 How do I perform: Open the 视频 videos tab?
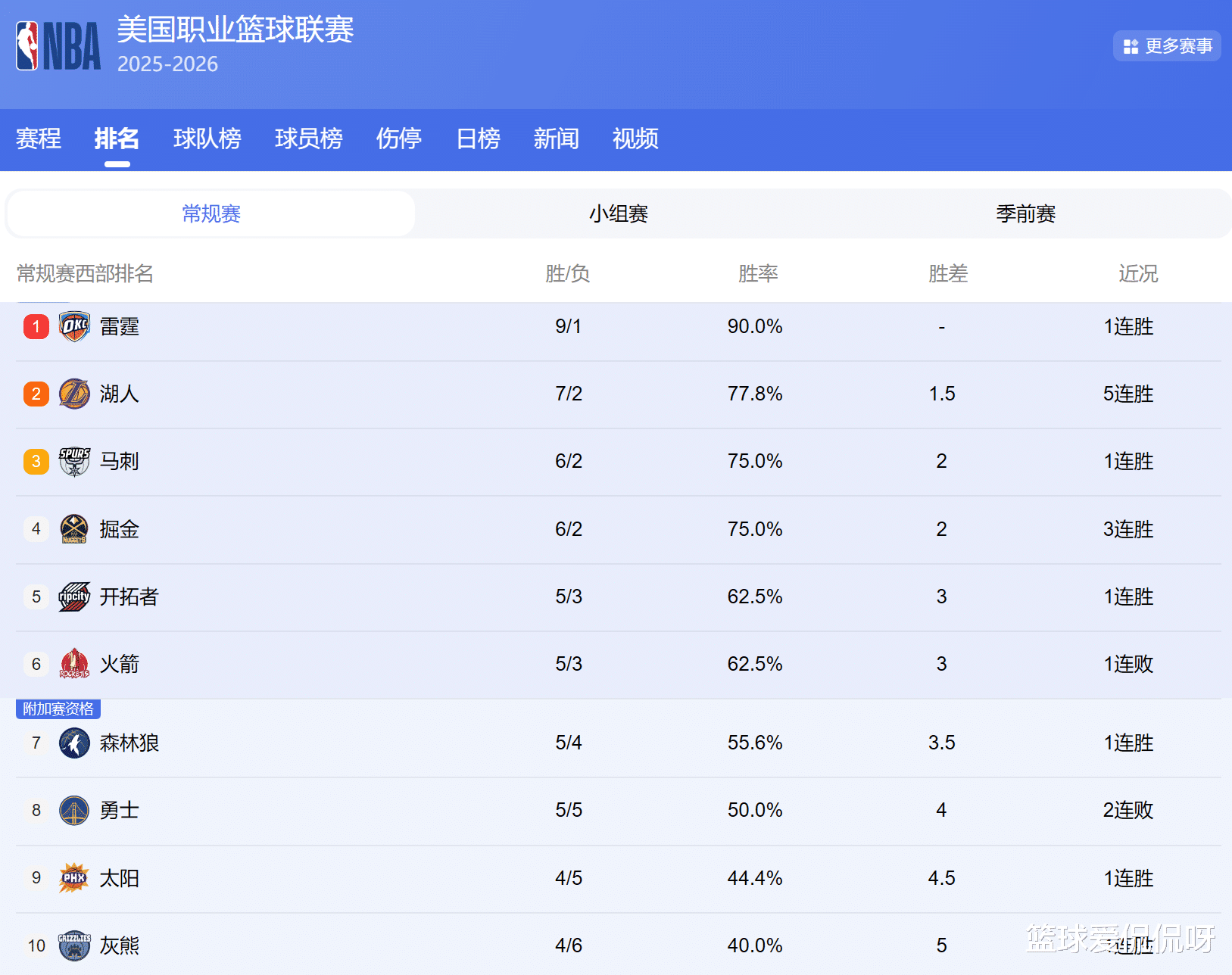[635, 139]
